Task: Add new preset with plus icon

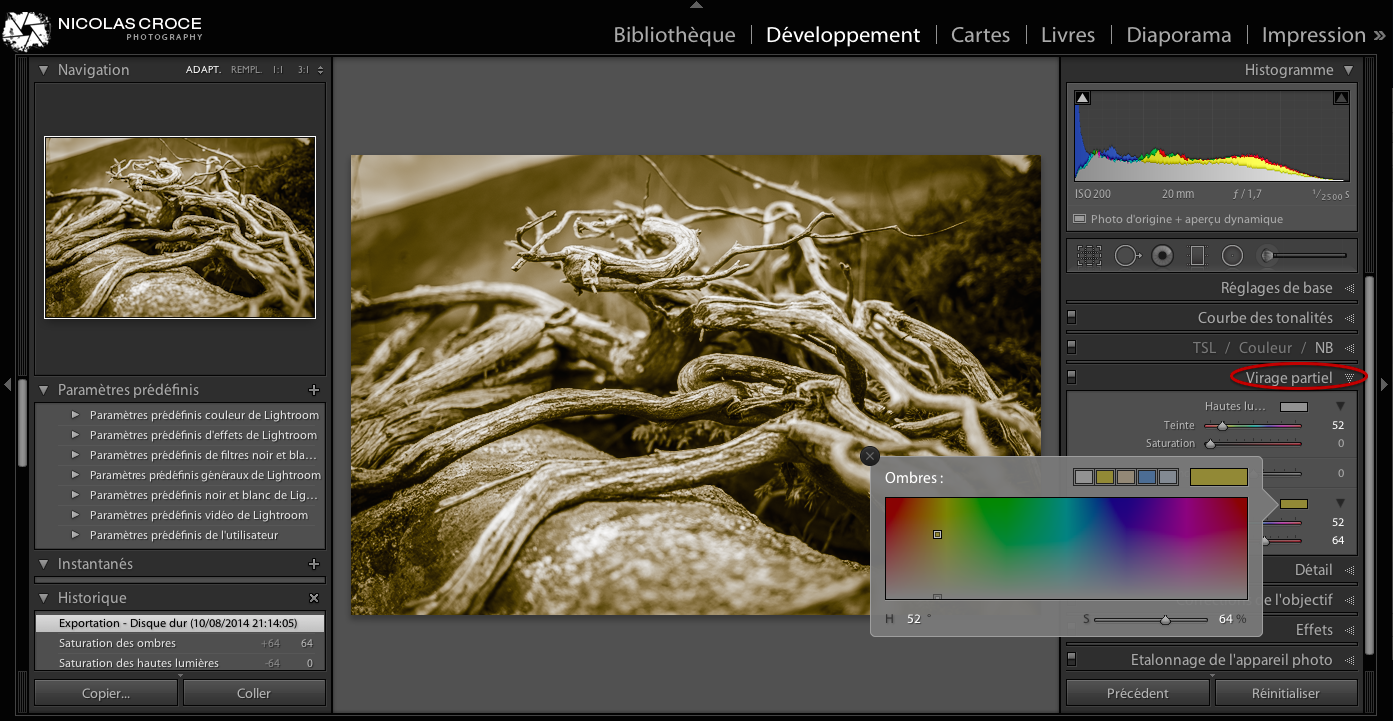Action: click(314, 390)
